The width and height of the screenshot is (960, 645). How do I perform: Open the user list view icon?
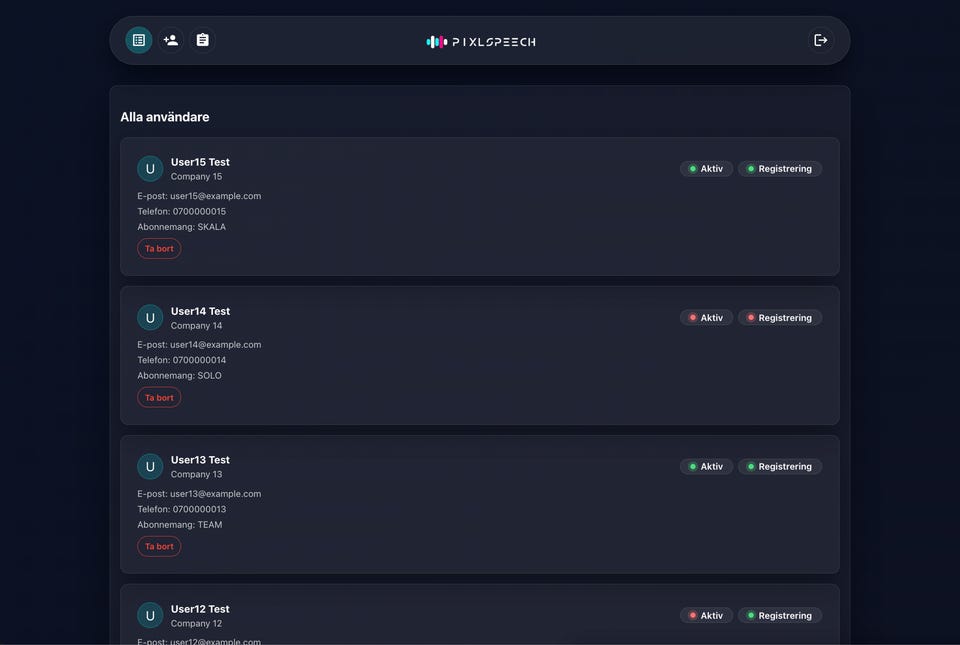click(x=139, y=40)
